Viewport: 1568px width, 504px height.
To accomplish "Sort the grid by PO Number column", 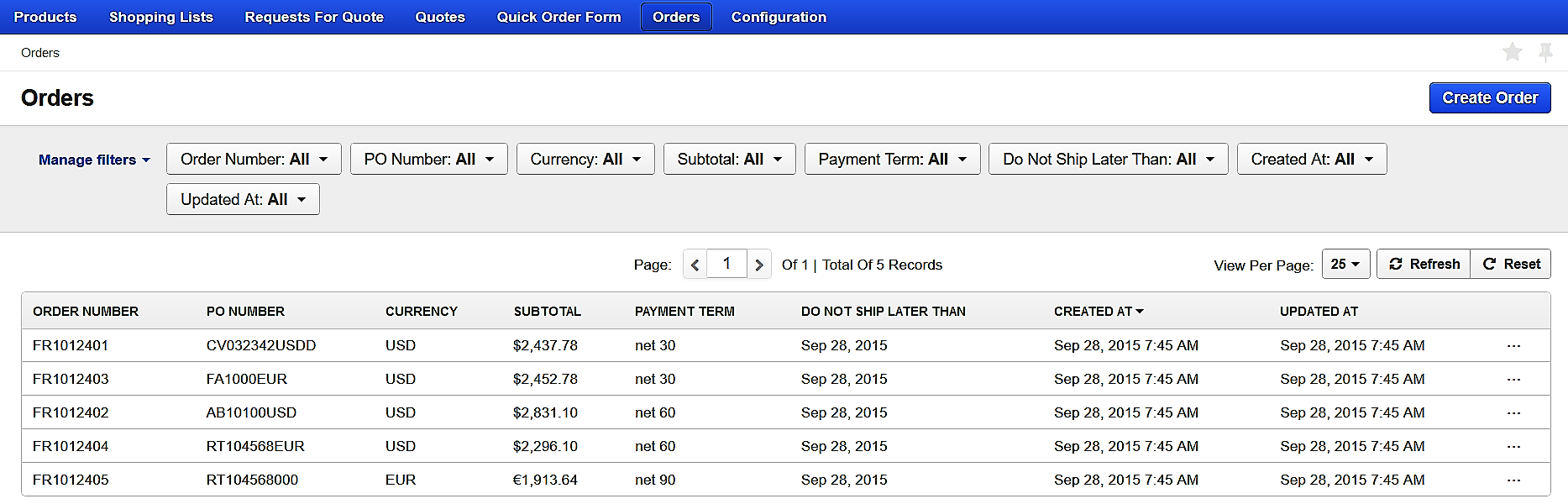I will click(245, 312).
